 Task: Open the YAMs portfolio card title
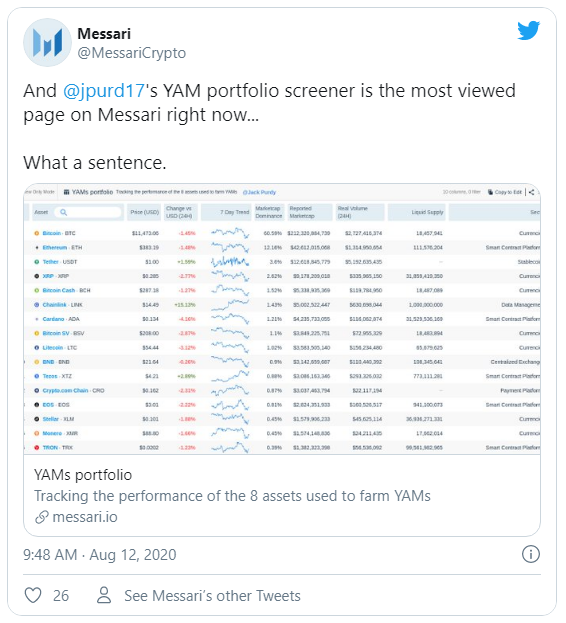pos(83,475)
